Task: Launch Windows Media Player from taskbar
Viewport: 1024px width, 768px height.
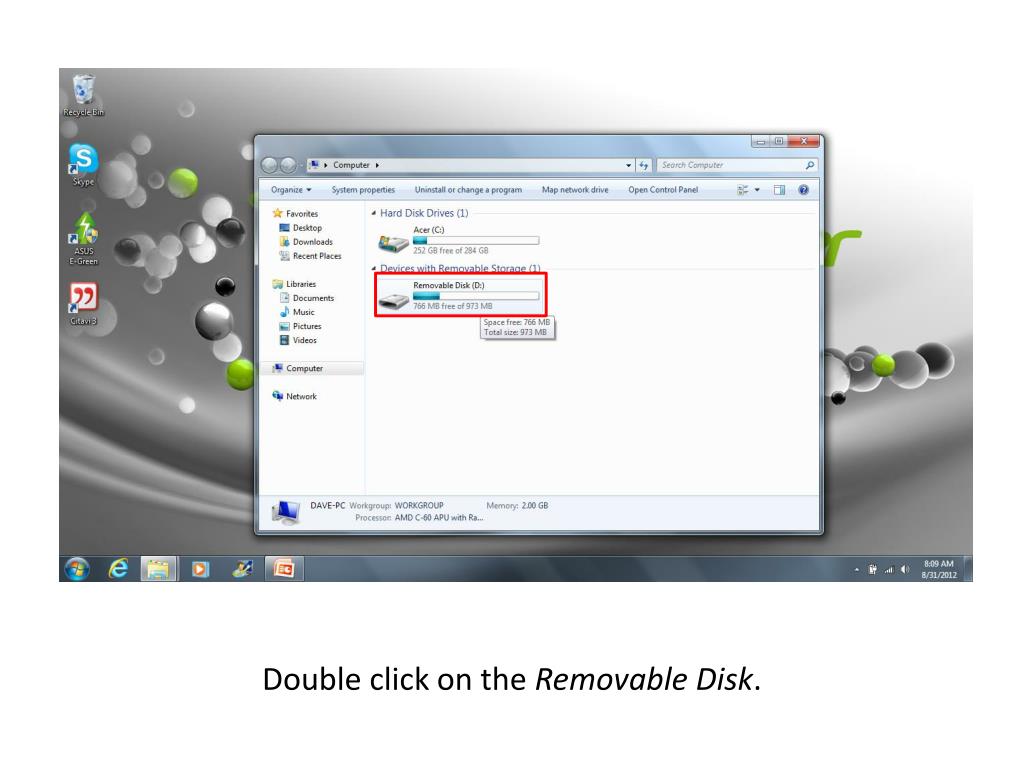Action: tap(200, 569)
